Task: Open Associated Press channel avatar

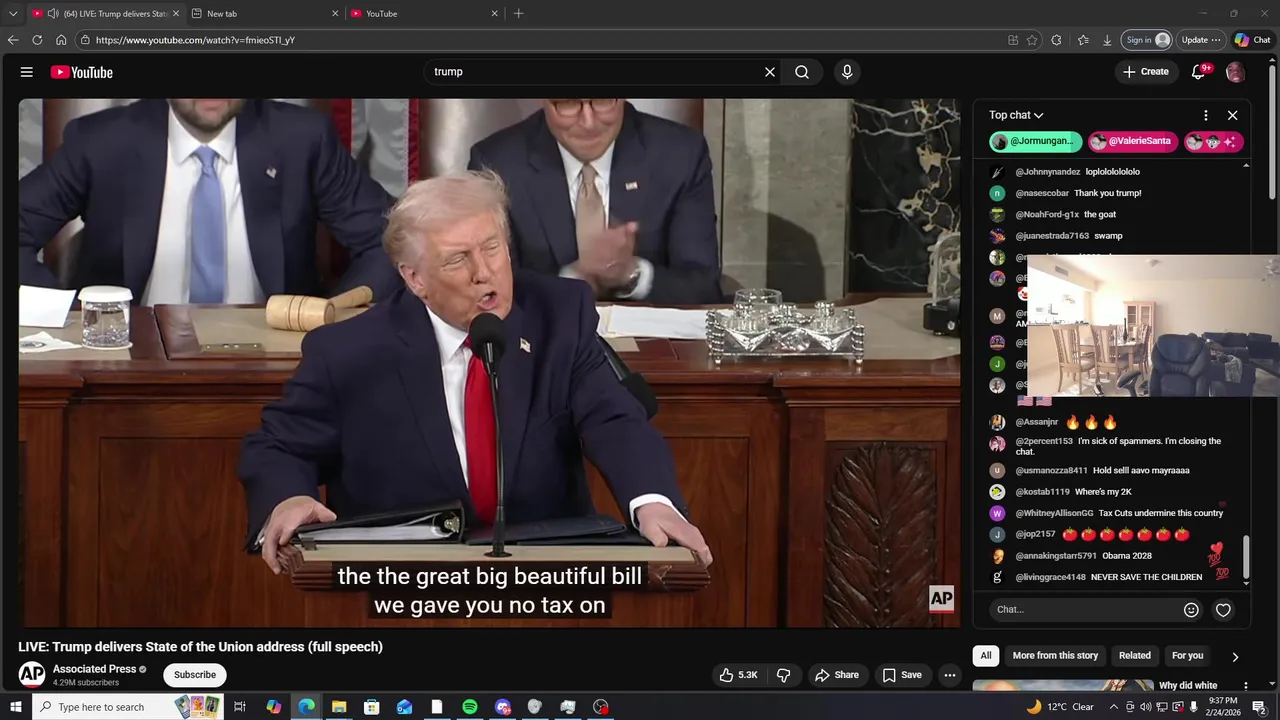Action: pos(32,674)
